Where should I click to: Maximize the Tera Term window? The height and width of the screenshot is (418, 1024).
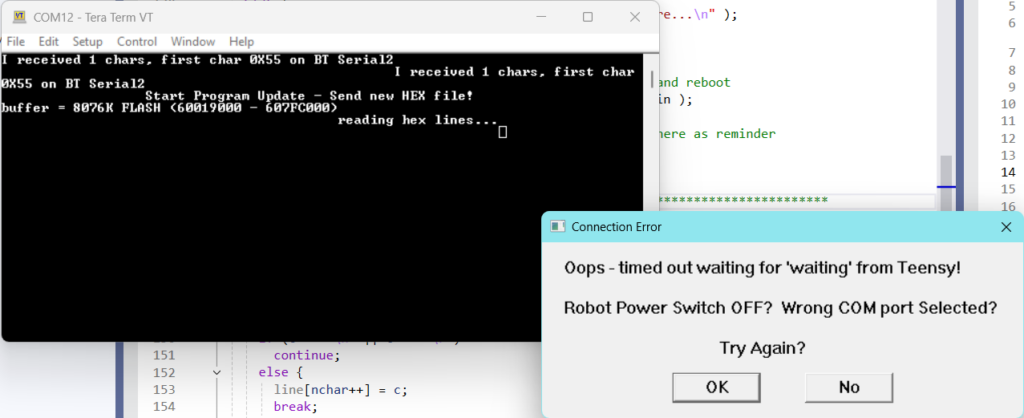[x=588, y=17]
